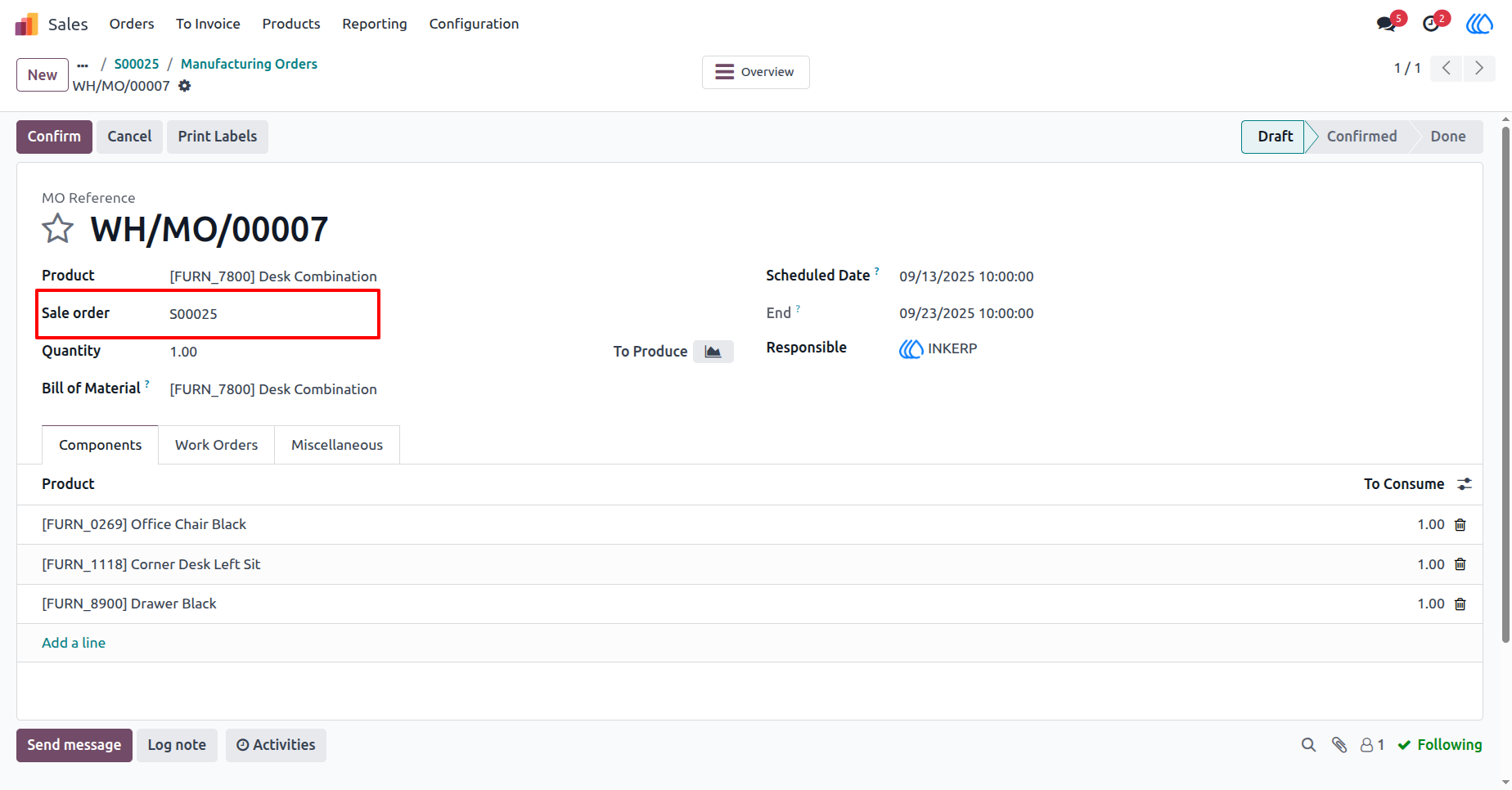Open the Overview smart button
Screen dimensions: 1512x790
click(755, 72)
